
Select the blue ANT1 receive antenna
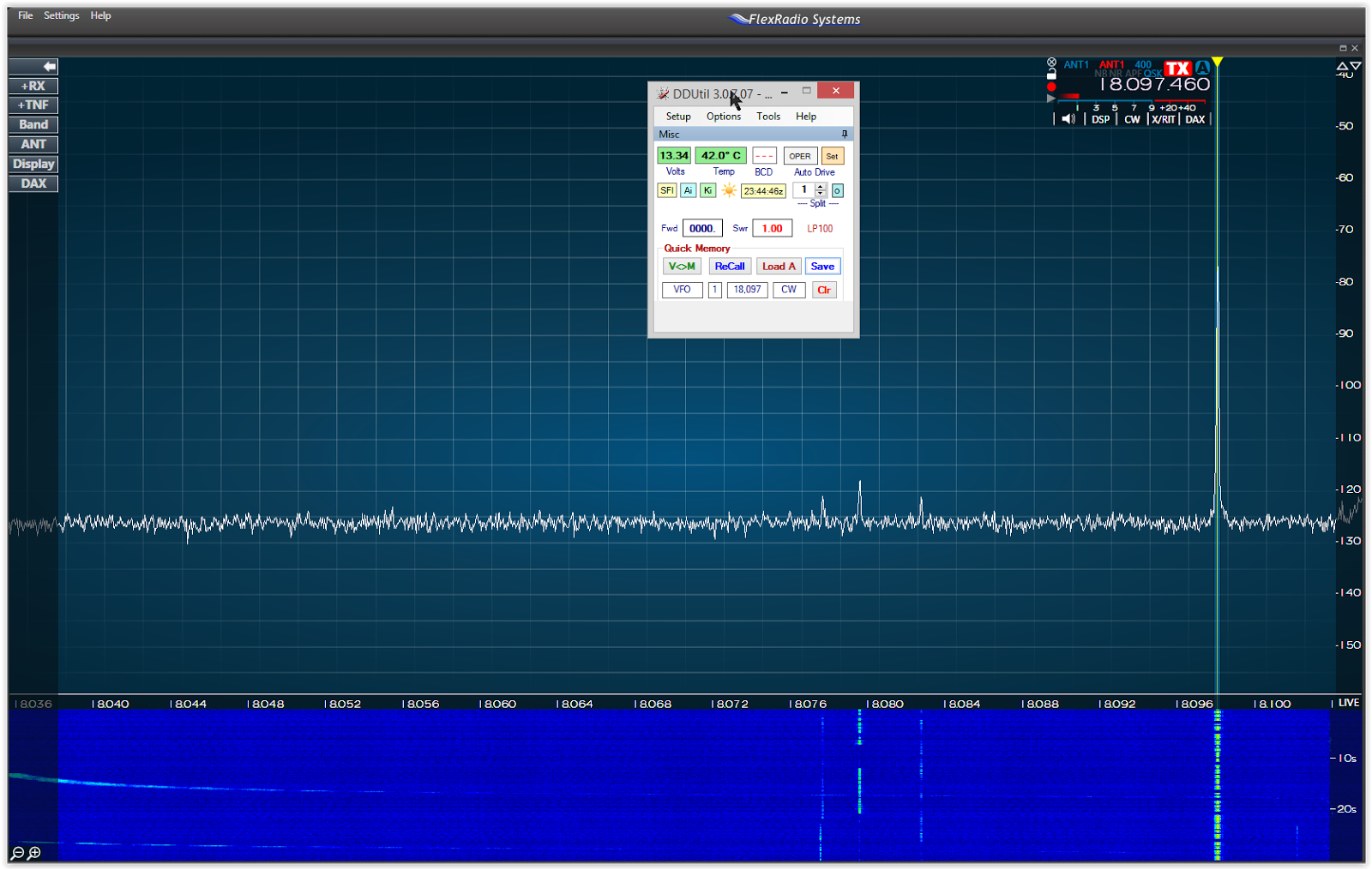click(x=1076, y=64)
